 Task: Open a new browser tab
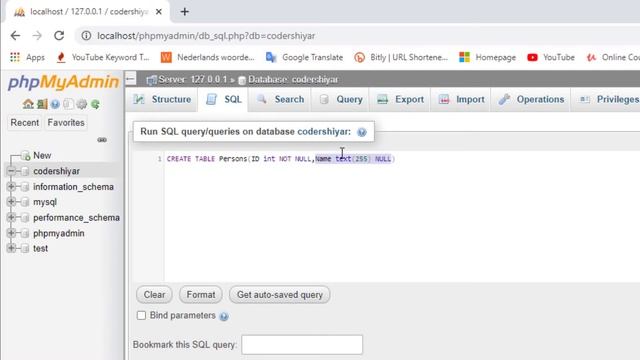[184, 12]
